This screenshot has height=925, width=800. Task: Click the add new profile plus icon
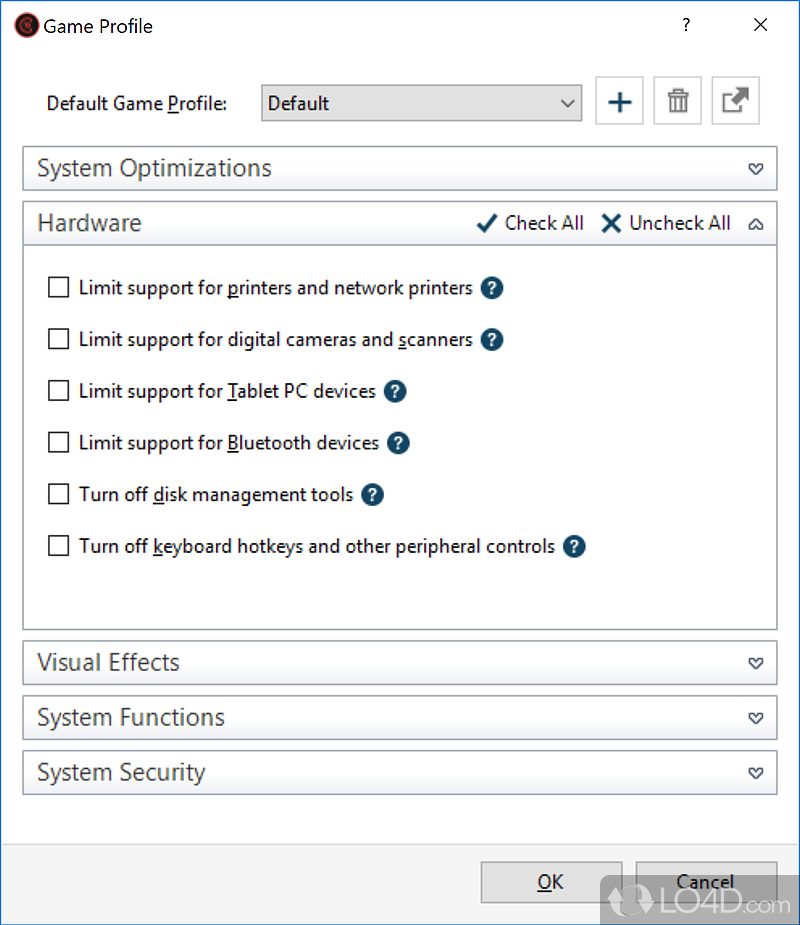pyautogui.click(x=619, y=102)
